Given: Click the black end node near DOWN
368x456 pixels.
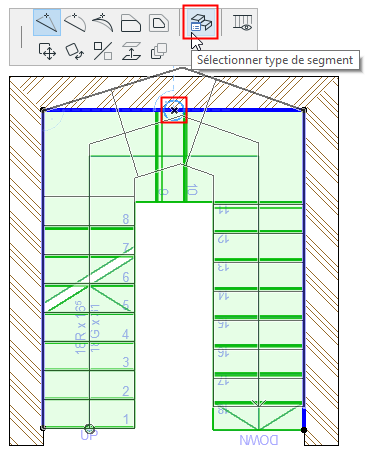Looking at the screenshot, I should (x=304, y=430).
